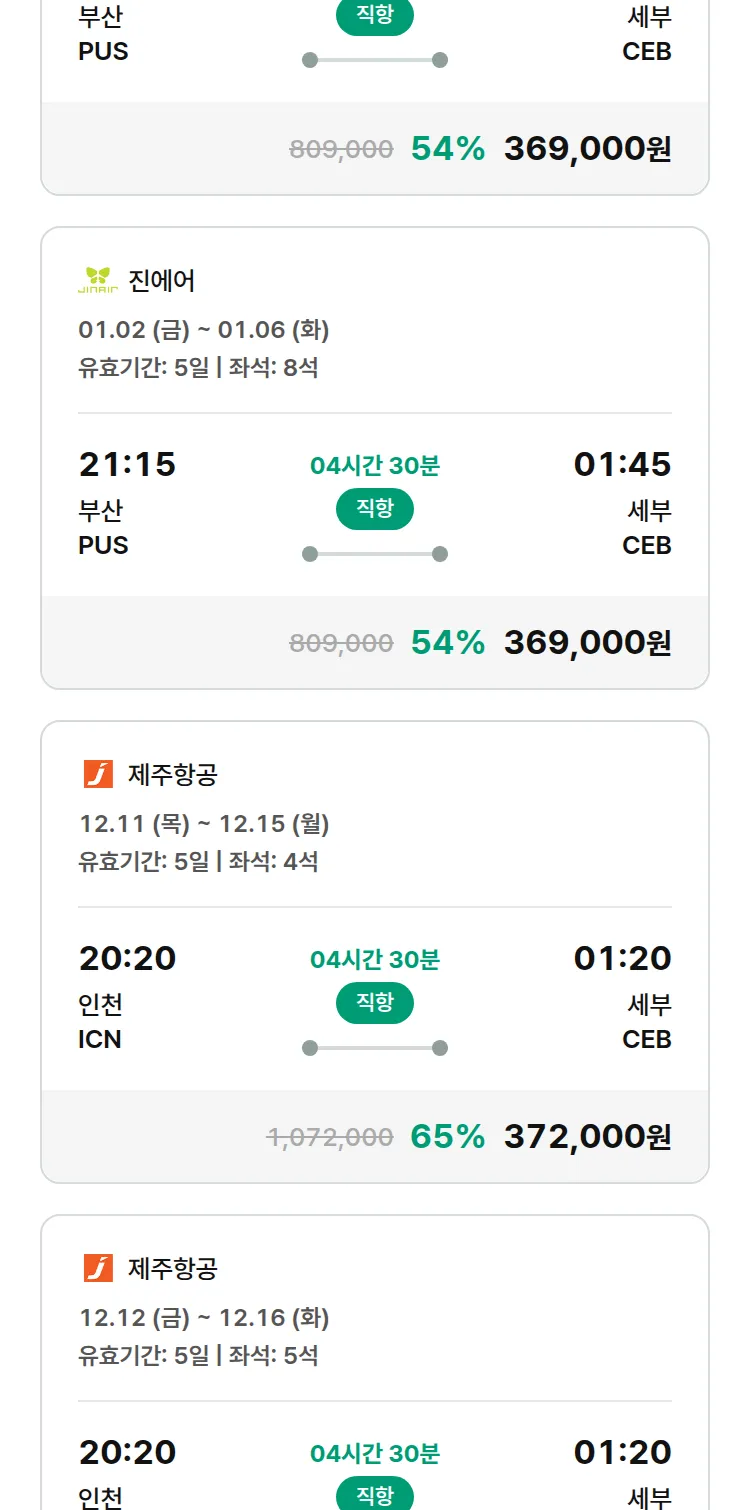This screenshot has width=750, height=1510.
Task: Click the 65% discount label
Action: 447,1137
